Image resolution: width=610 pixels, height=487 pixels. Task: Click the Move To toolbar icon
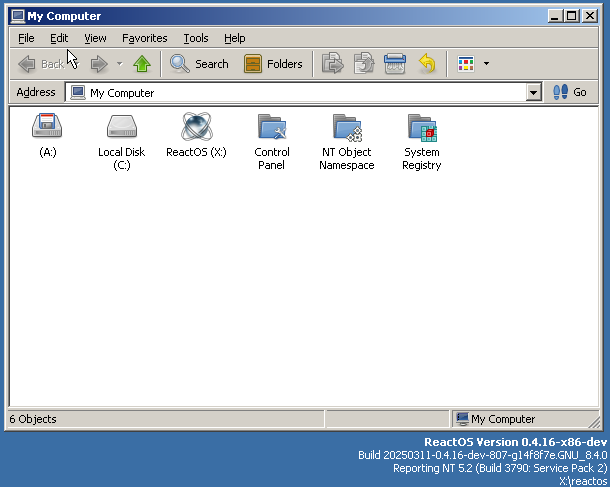[333, 63]
